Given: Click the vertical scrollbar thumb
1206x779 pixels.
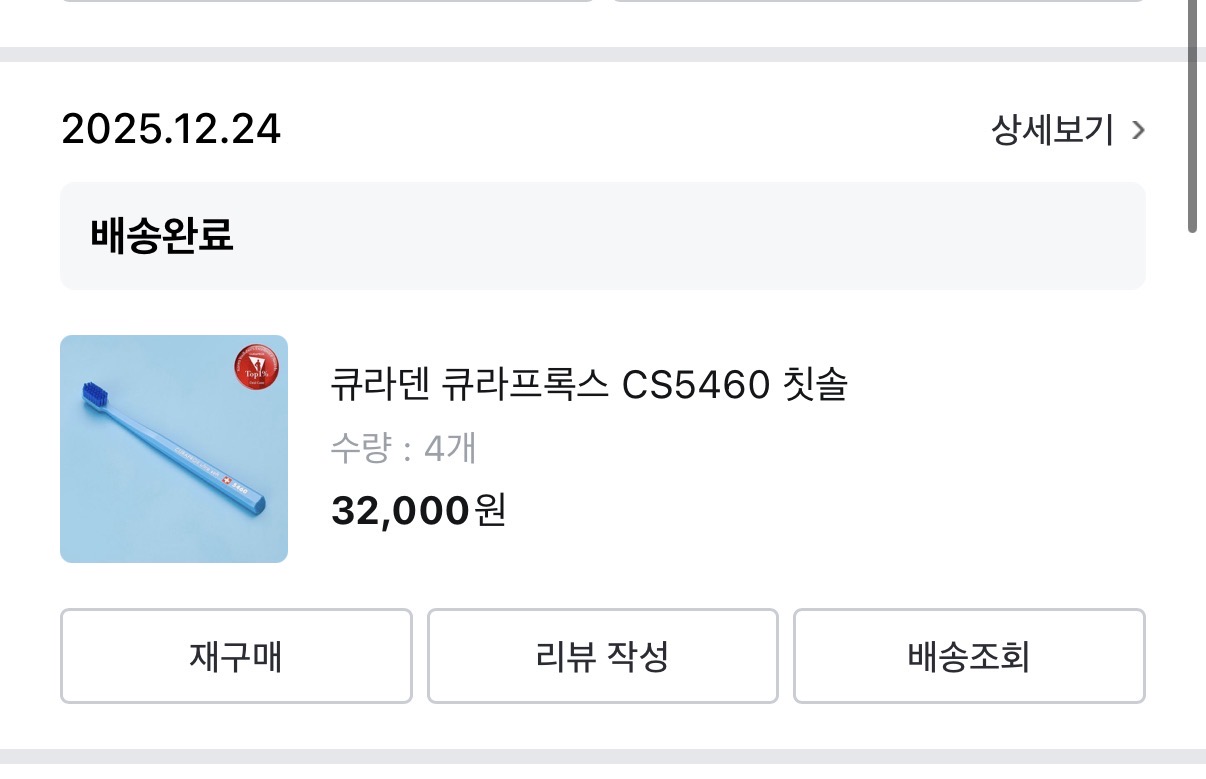Looking at the screenshot, I should tap(1192, 115).
